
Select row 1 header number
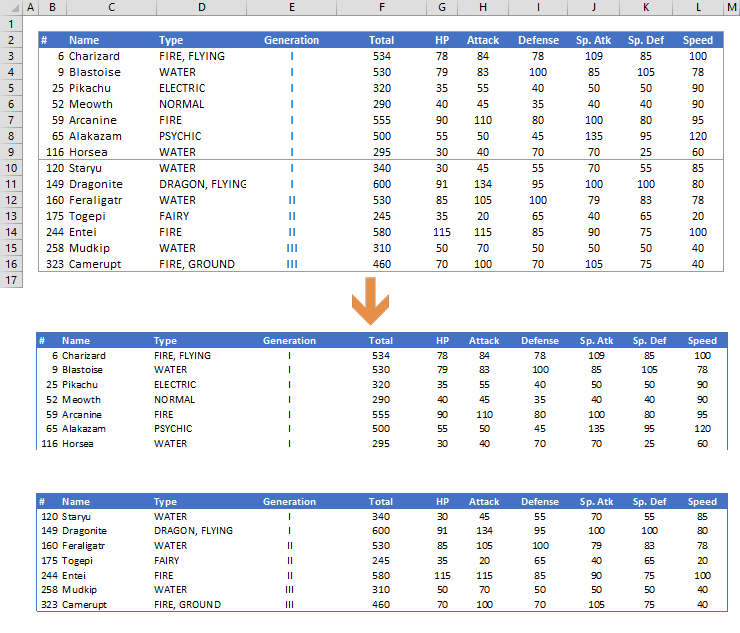(11, 24)
